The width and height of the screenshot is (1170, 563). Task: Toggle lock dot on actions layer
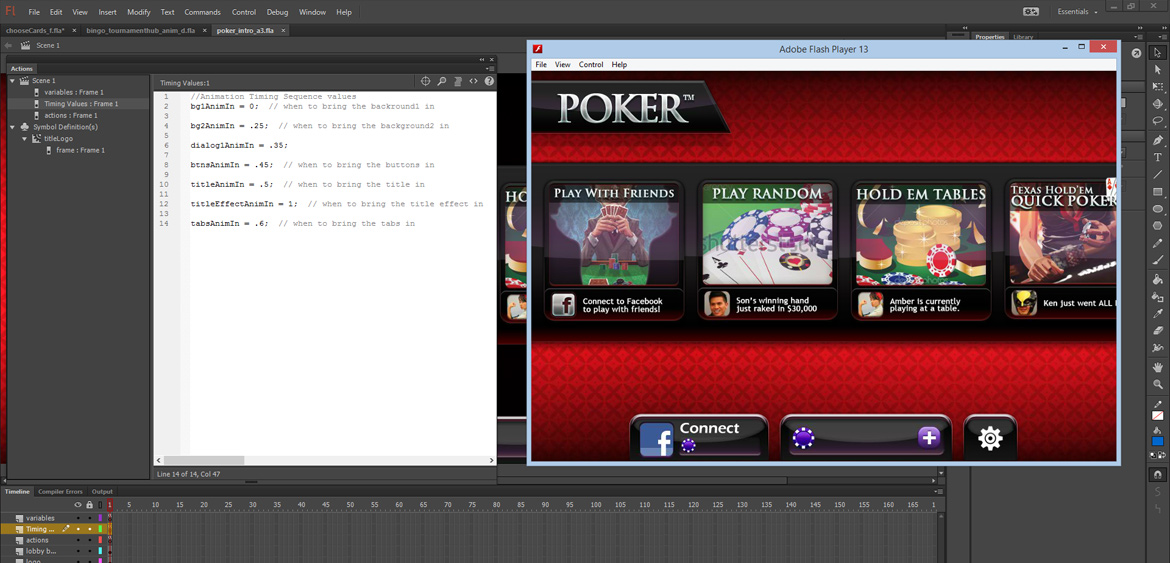tap(89, 540)
